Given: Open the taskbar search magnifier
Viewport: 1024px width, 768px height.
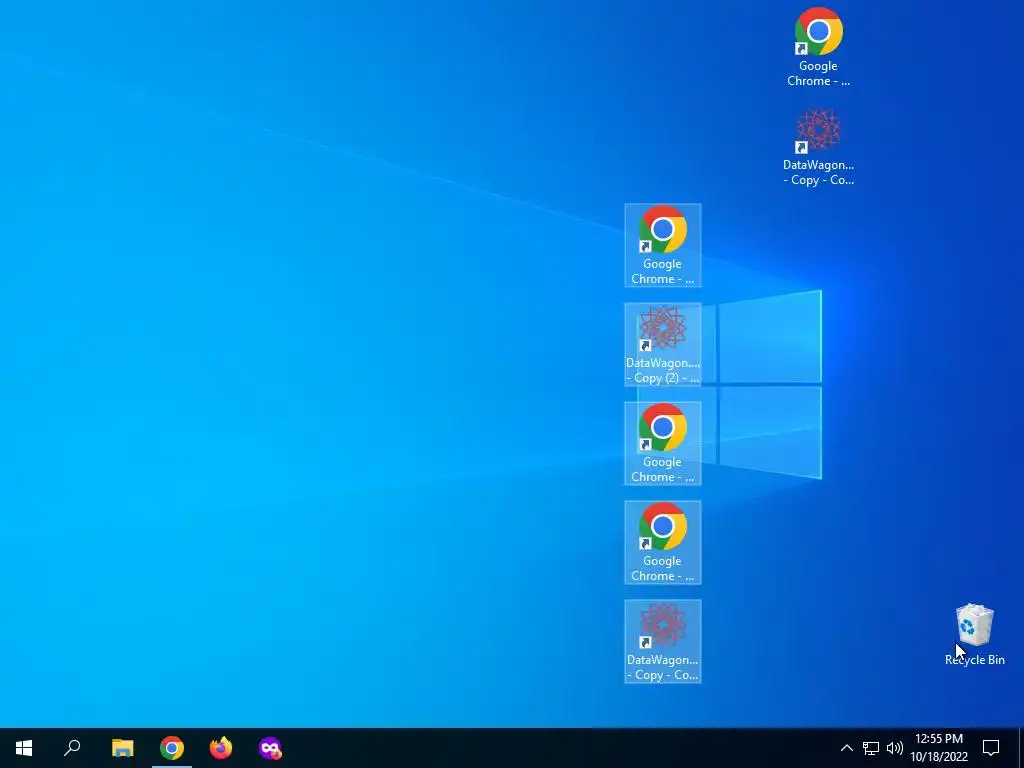Looking at the screenshot, I should coord(72,748).
